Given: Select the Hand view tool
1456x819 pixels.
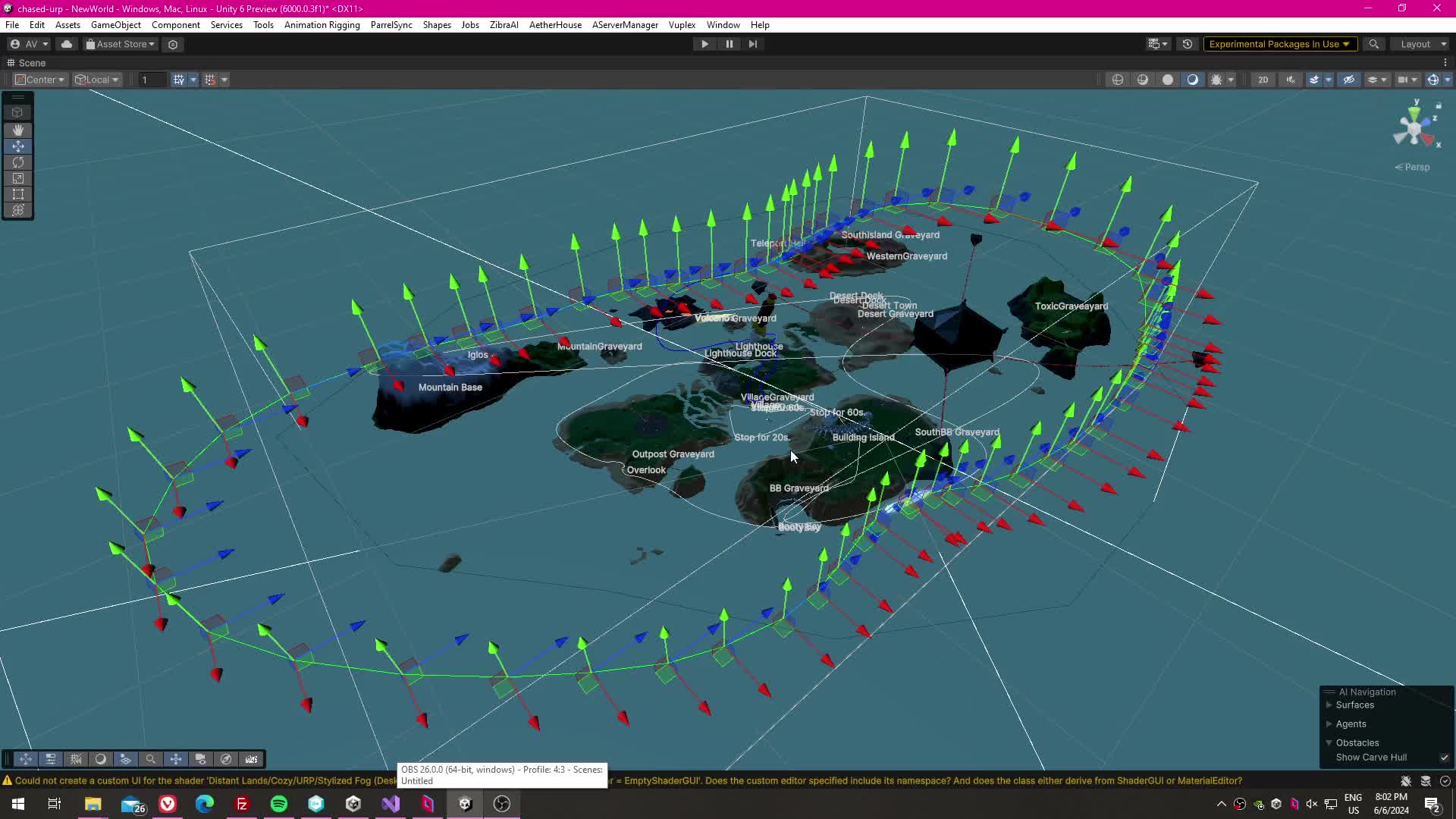Looking at the screenshot, I should tap(18, 130).
